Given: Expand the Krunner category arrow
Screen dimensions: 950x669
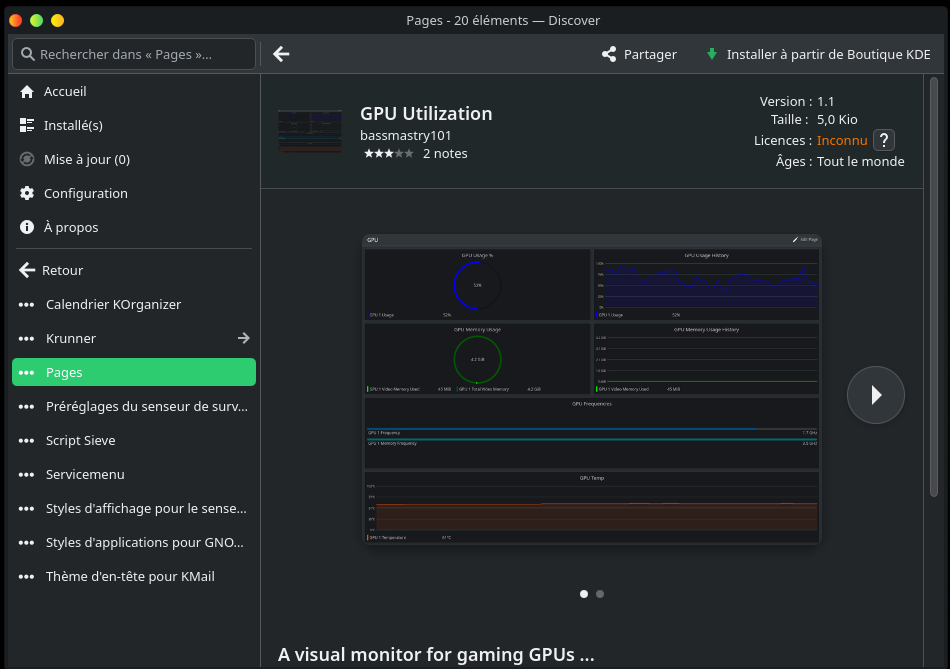Looking at the screenshot, I should tap(243, 338).
